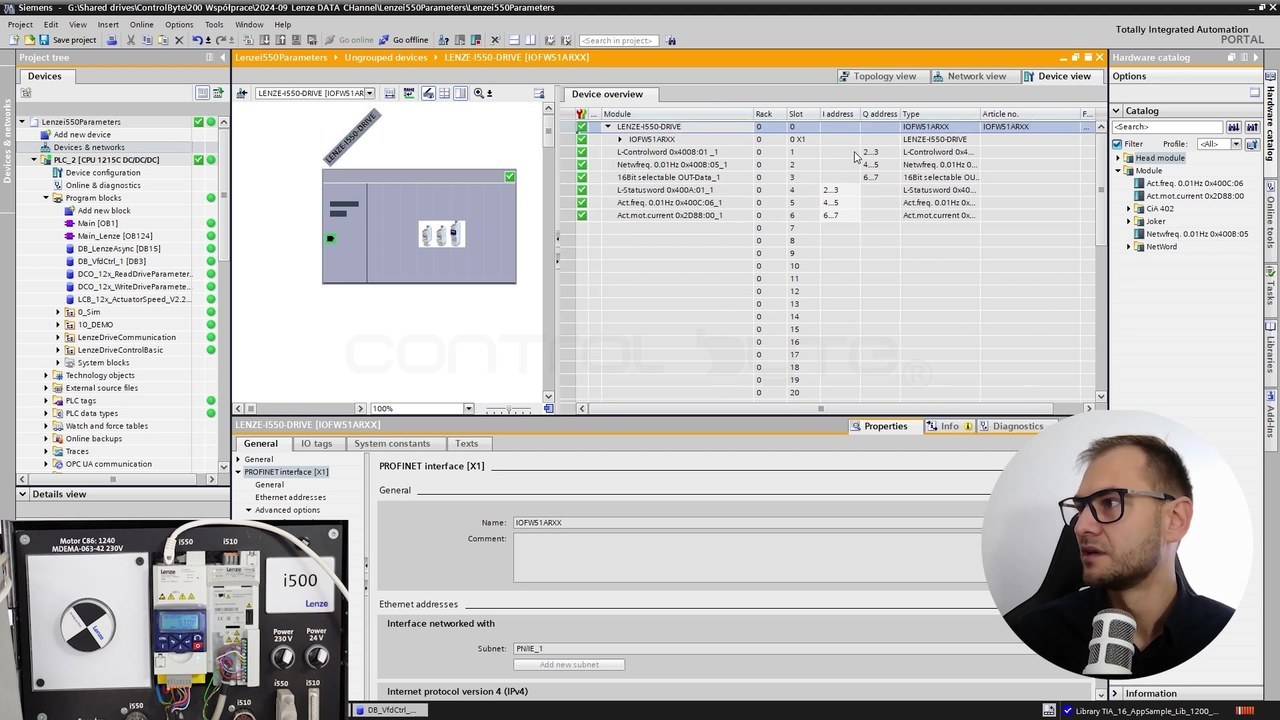Collapse the Advanced options section
The height and width of the screenshot is (720, 1280).
[249, 510]
